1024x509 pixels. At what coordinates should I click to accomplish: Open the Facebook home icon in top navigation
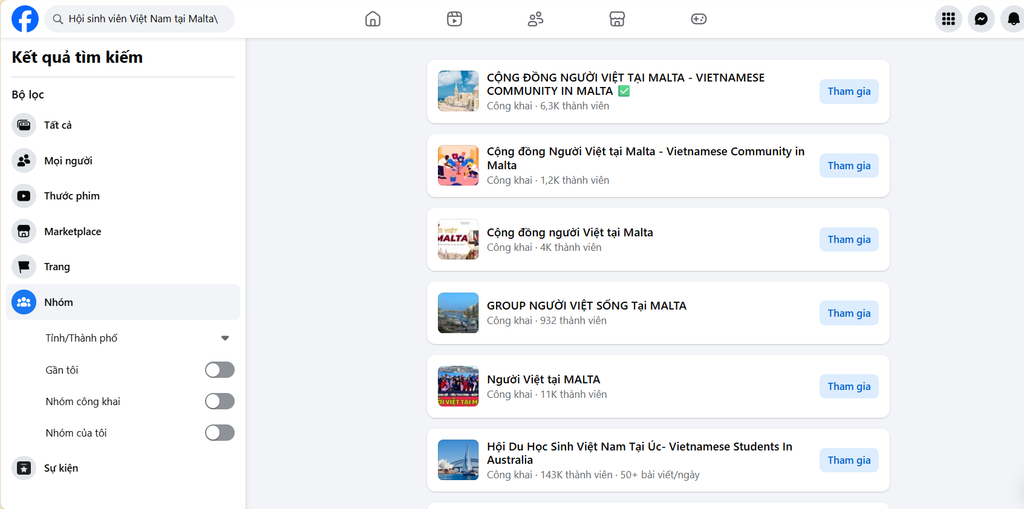tap(372, 19)
